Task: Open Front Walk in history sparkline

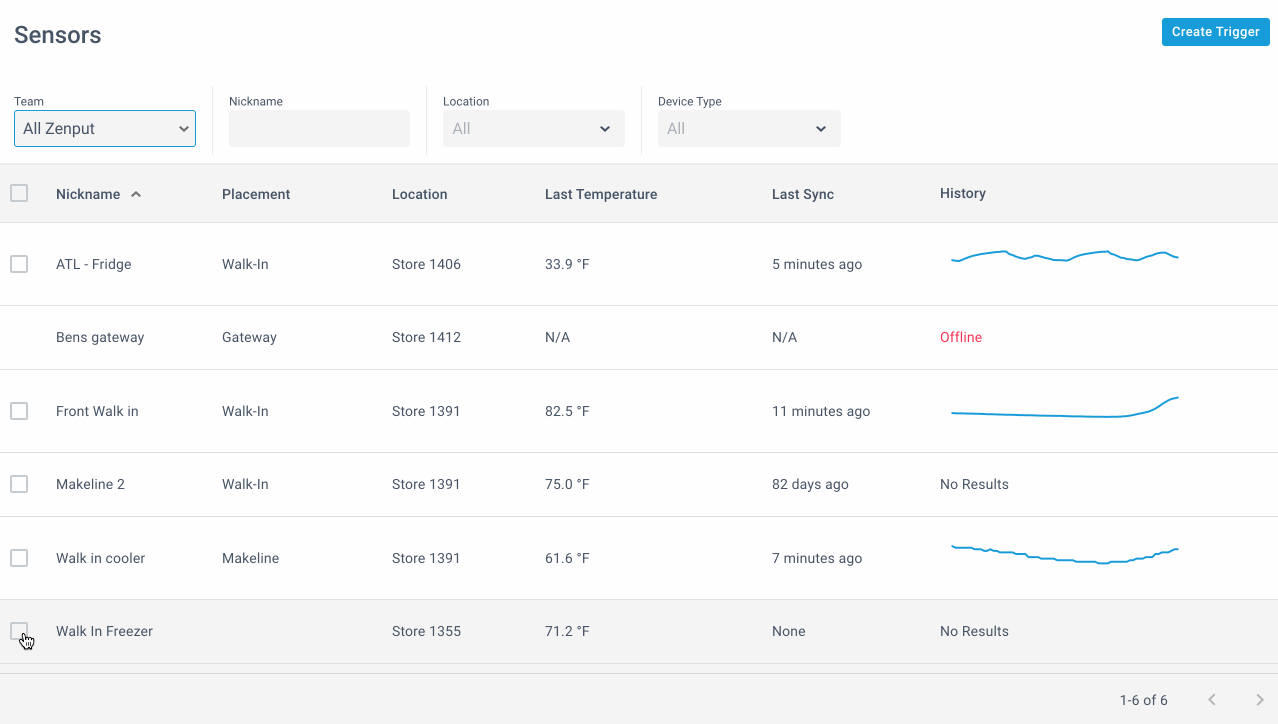Action: pos(1065,407)
